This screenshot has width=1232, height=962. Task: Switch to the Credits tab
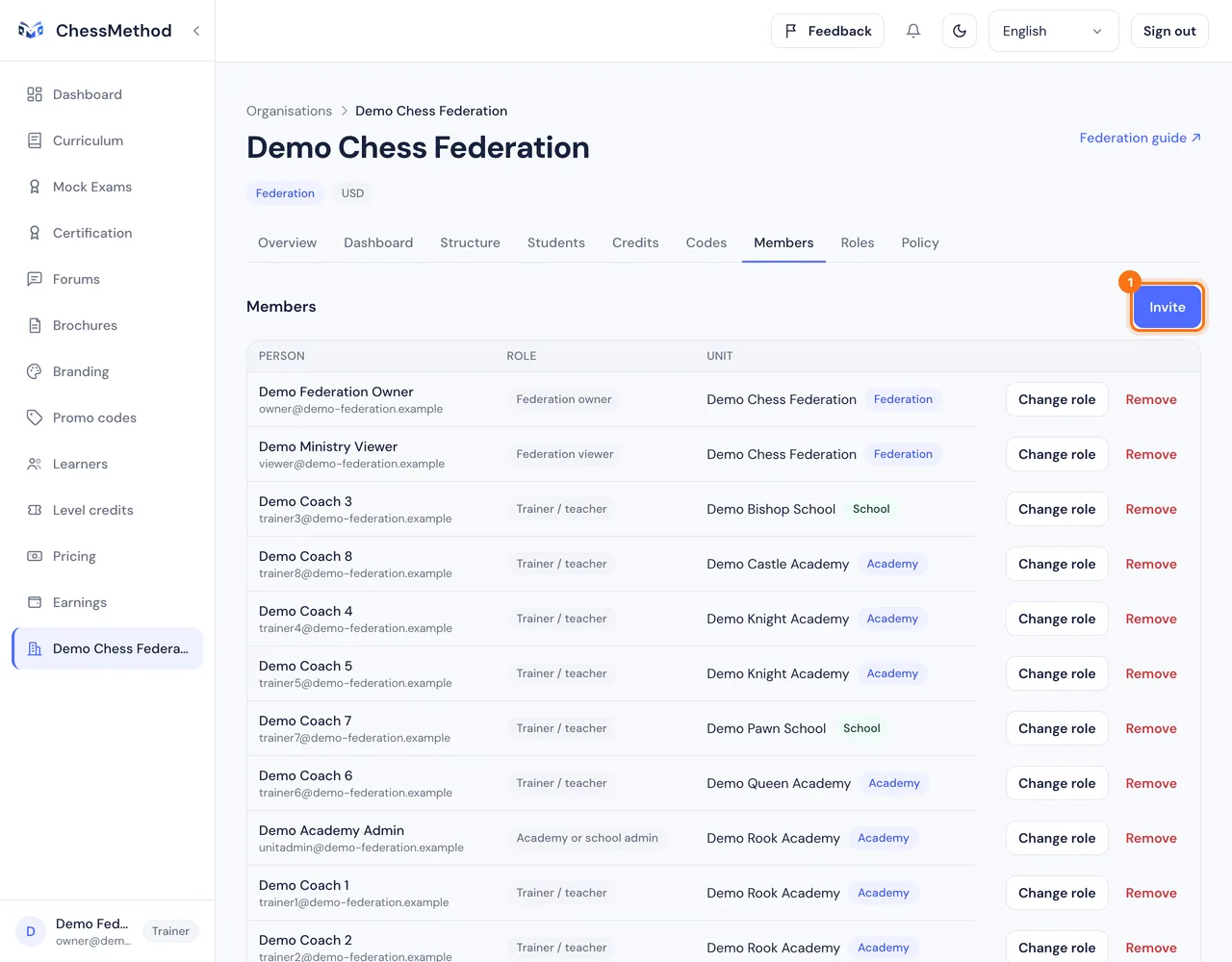point(635,242)
